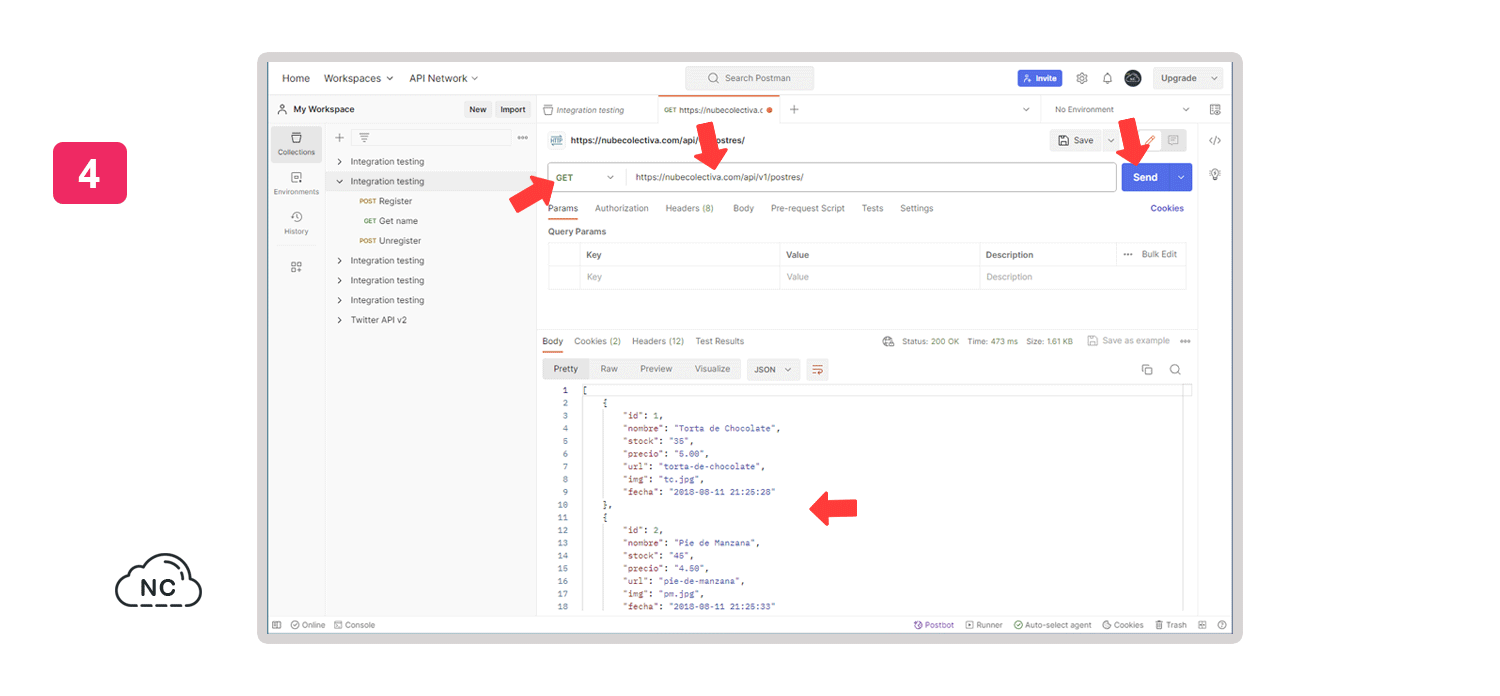The height and width of the screenshot is (696, 1500).
Task: Click the lightbulb info icon on the right
Action: point(1215,174)
